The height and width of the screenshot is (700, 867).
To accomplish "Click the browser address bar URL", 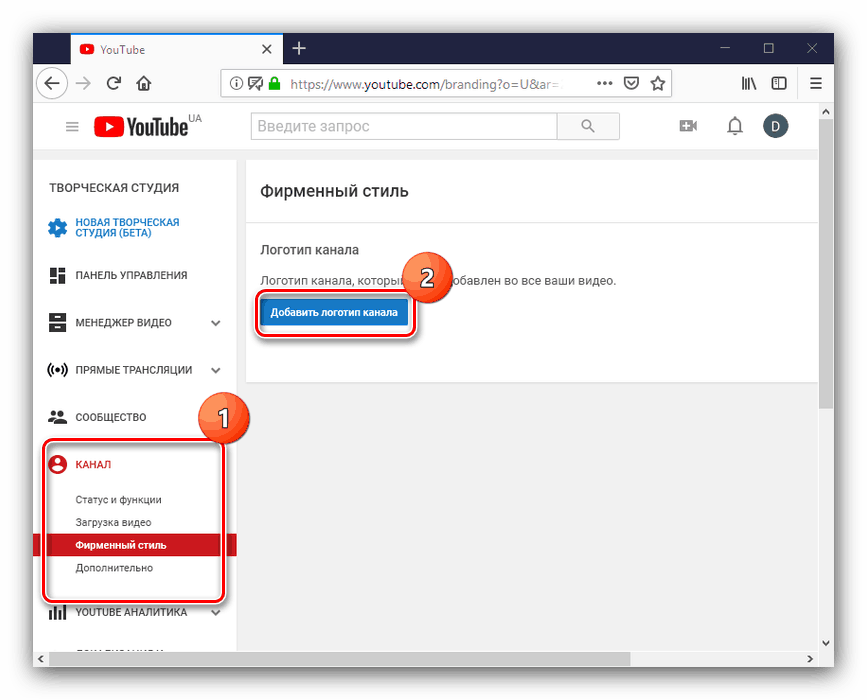I will [x=426, y=84].
